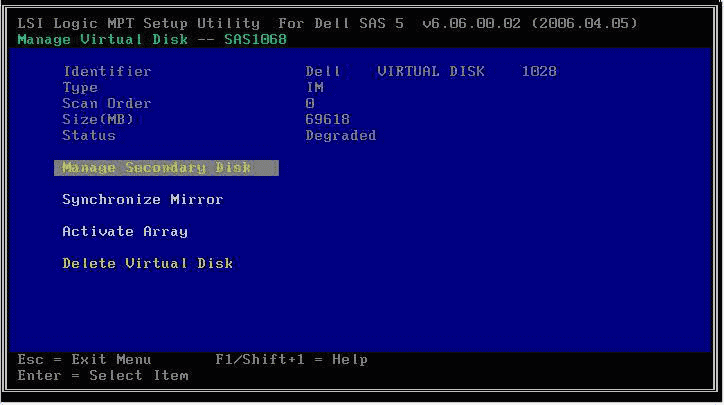Click the Identifier label
This screenshot has height=405, width=724.
(x=107, y=72)
